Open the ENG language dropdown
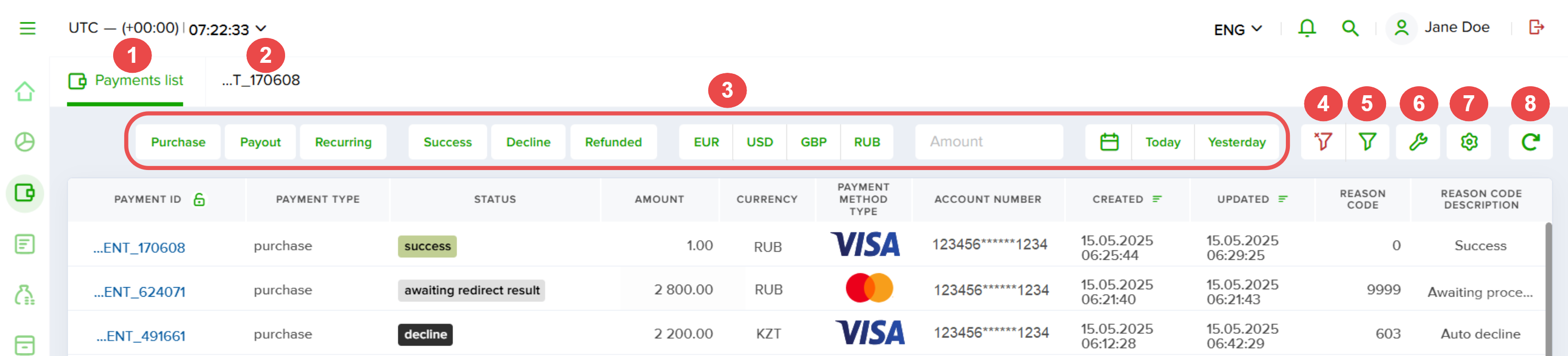The height and width of the screenshot is (356, 1568). point(1238,29)
